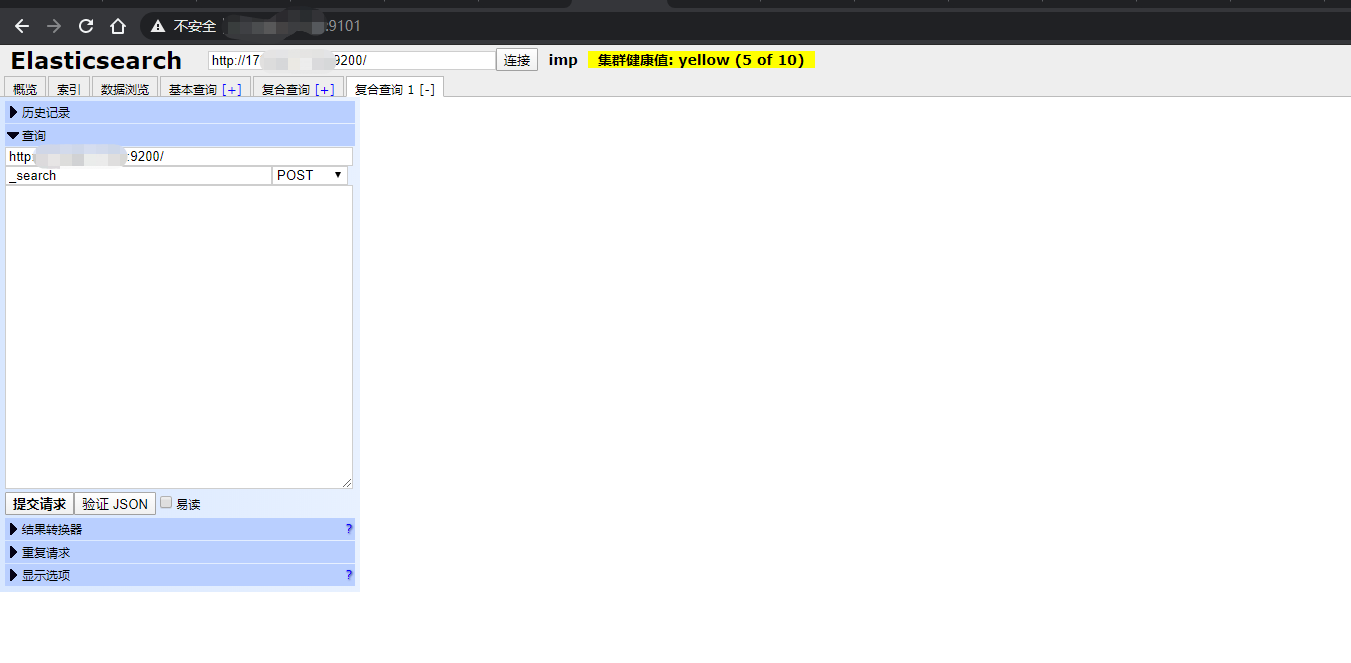View the insecure site warning icon
The image size is (1351, 663).
pyautogui.click(x=158, y=26)
